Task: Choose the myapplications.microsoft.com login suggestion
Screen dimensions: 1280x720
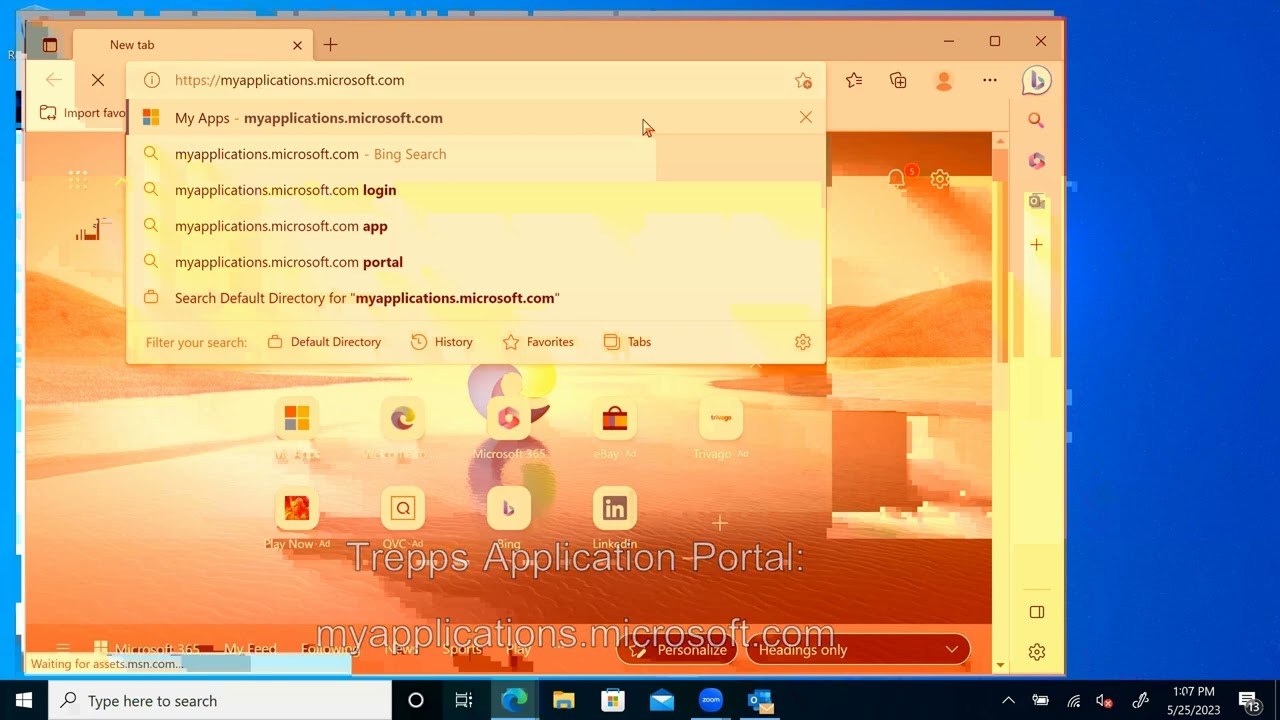Action: [476, 190]
